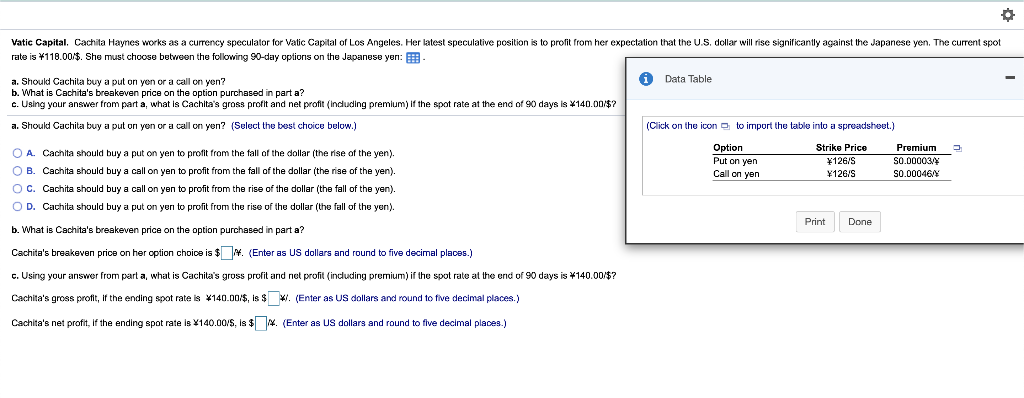Click the net profit rounding hint in blue
Screen dimensions: 1024x398
point(394,323)
